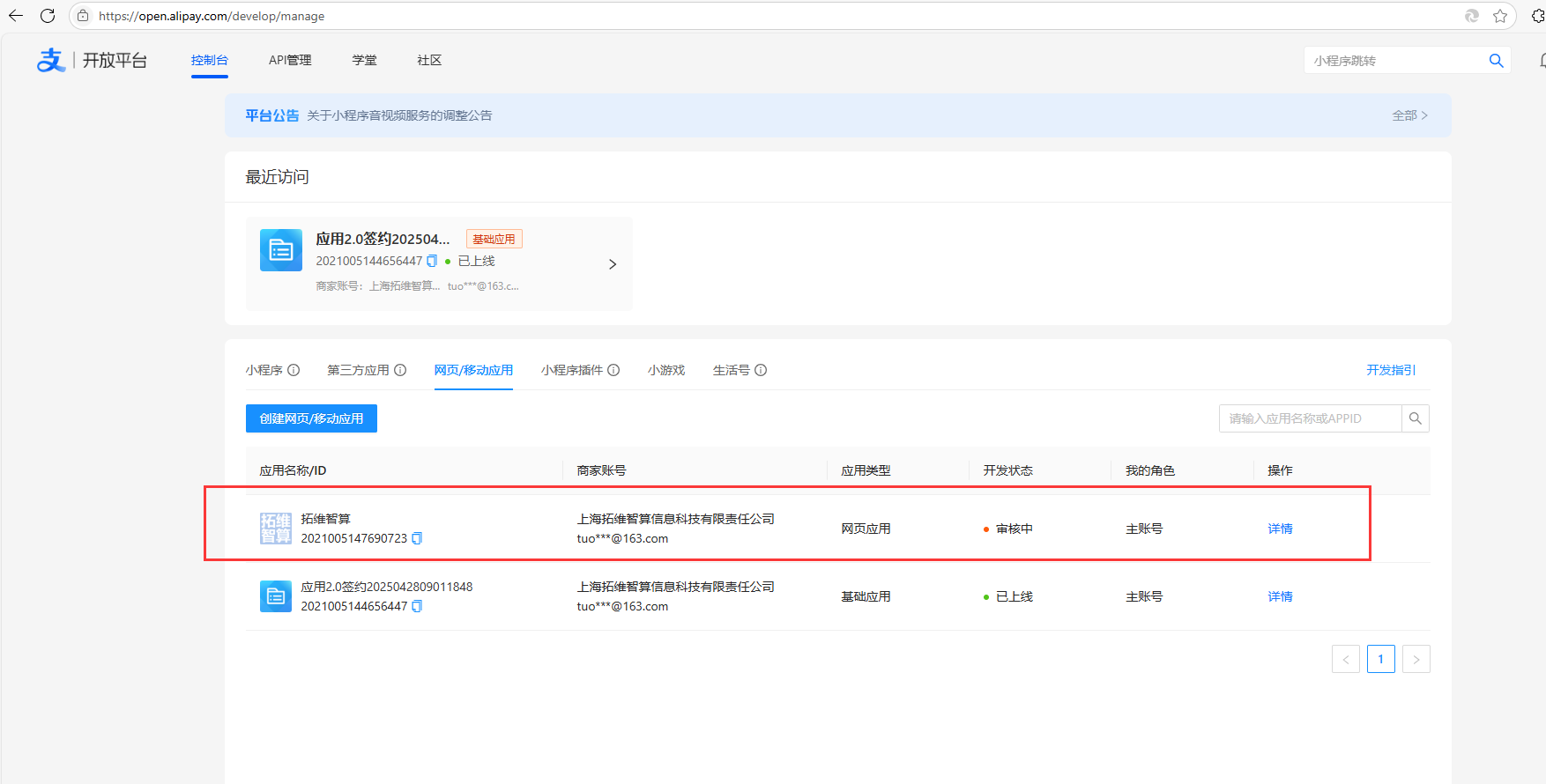The image size is (1546, 784).
Task: Focus 请输入应用名称或APPID search input
Action: [1311, 418]
